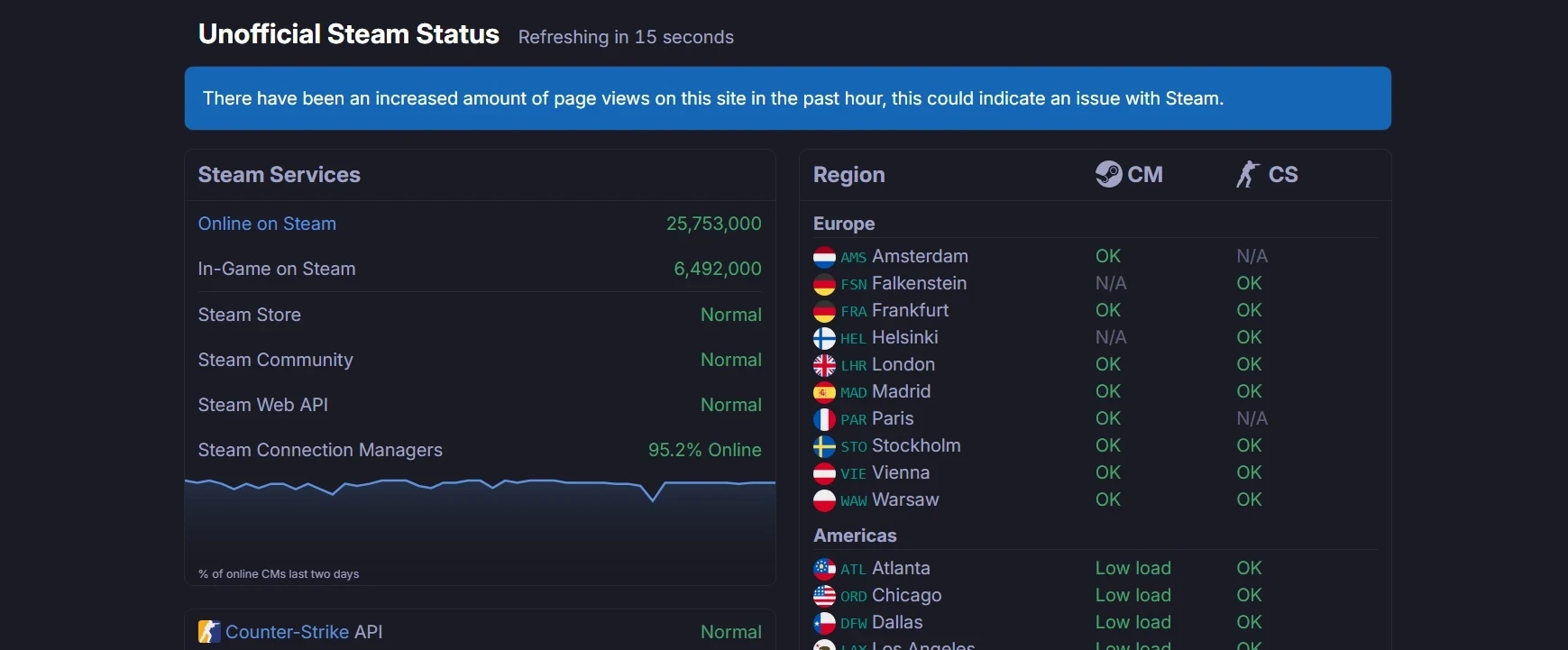The image size is (1568, 650).
Task: Click the Sweden flag beside Stockholm
Action: pyautogui.click(x=824, y=446)
